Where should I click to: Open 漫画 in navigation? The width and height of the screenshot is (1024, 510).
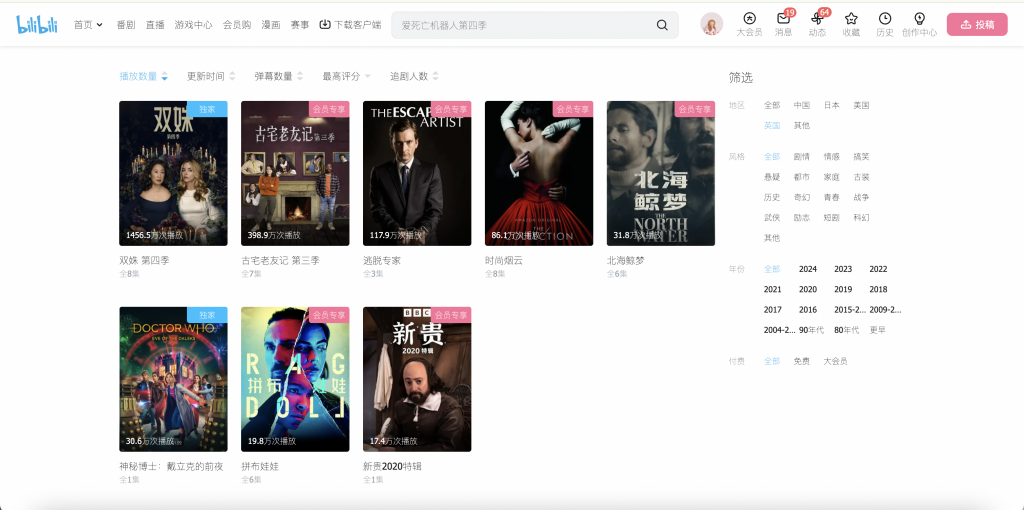coord(271,25)
